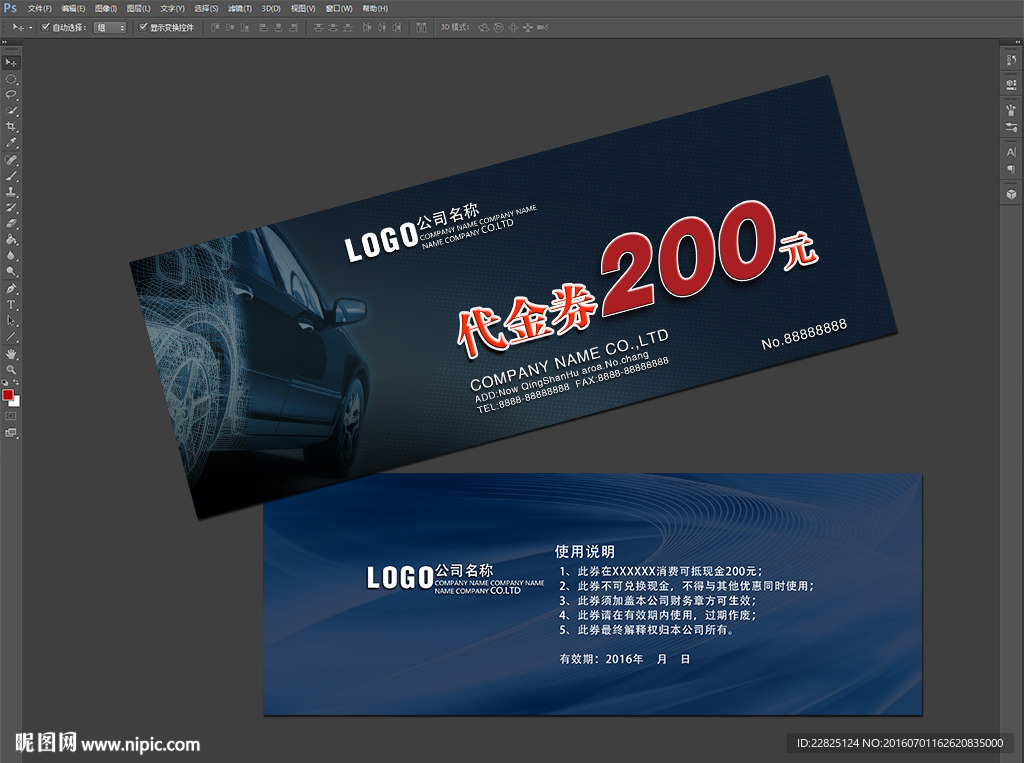The width and height of the screenshot is (1024, 763).
Task: Select the Dodge tool
Action: [x=11, y=271]
